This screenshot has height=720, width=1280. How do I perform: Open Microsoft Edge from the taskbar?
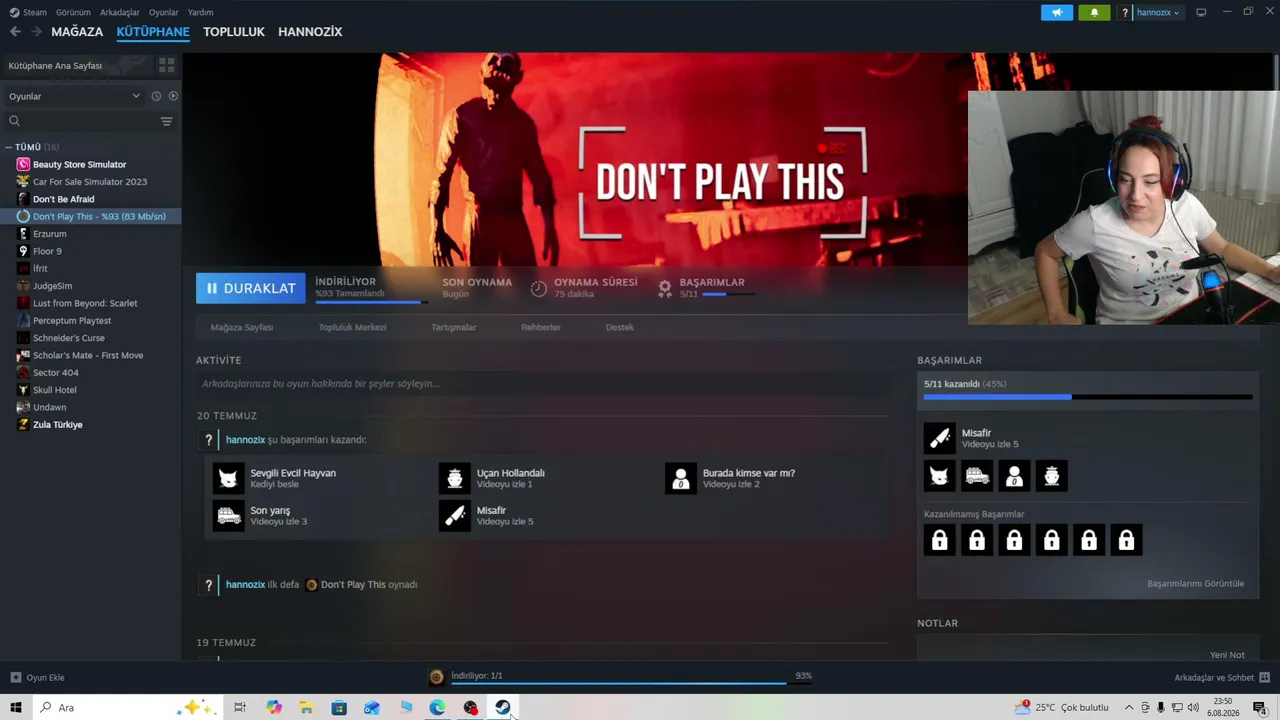[x=437, y=708]
